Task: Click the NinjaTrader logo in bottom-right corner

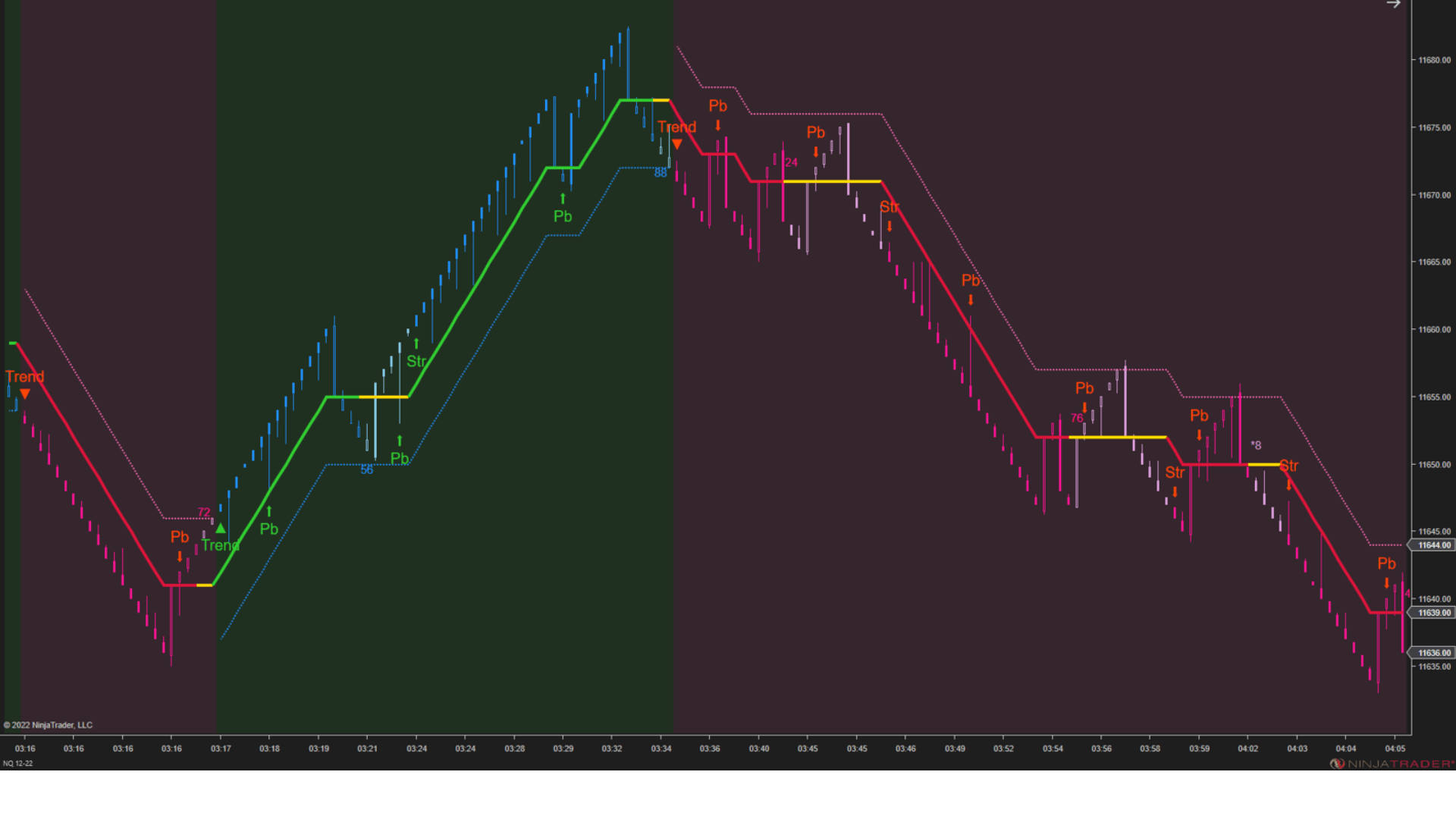Action: [x=1392, y=764]
